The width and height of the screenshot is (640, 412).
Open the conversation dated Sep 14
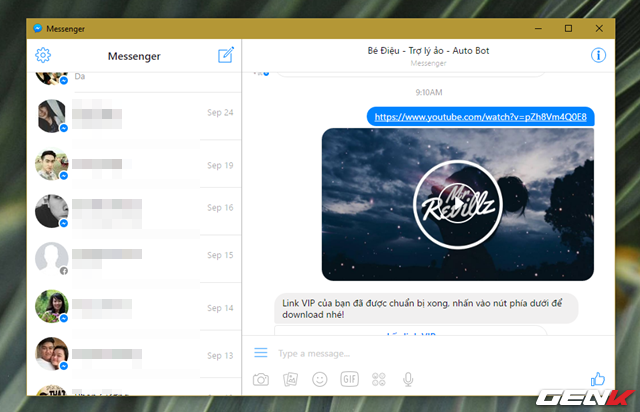(x=134, y=306)
